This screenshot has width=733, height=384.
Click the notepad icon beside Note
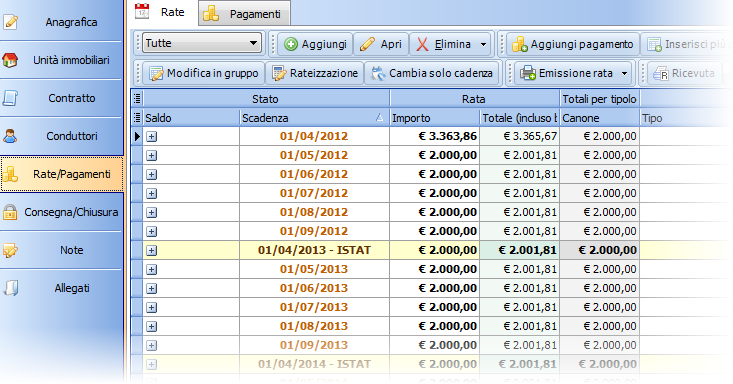pyautogui.click(x=10, y=250)
